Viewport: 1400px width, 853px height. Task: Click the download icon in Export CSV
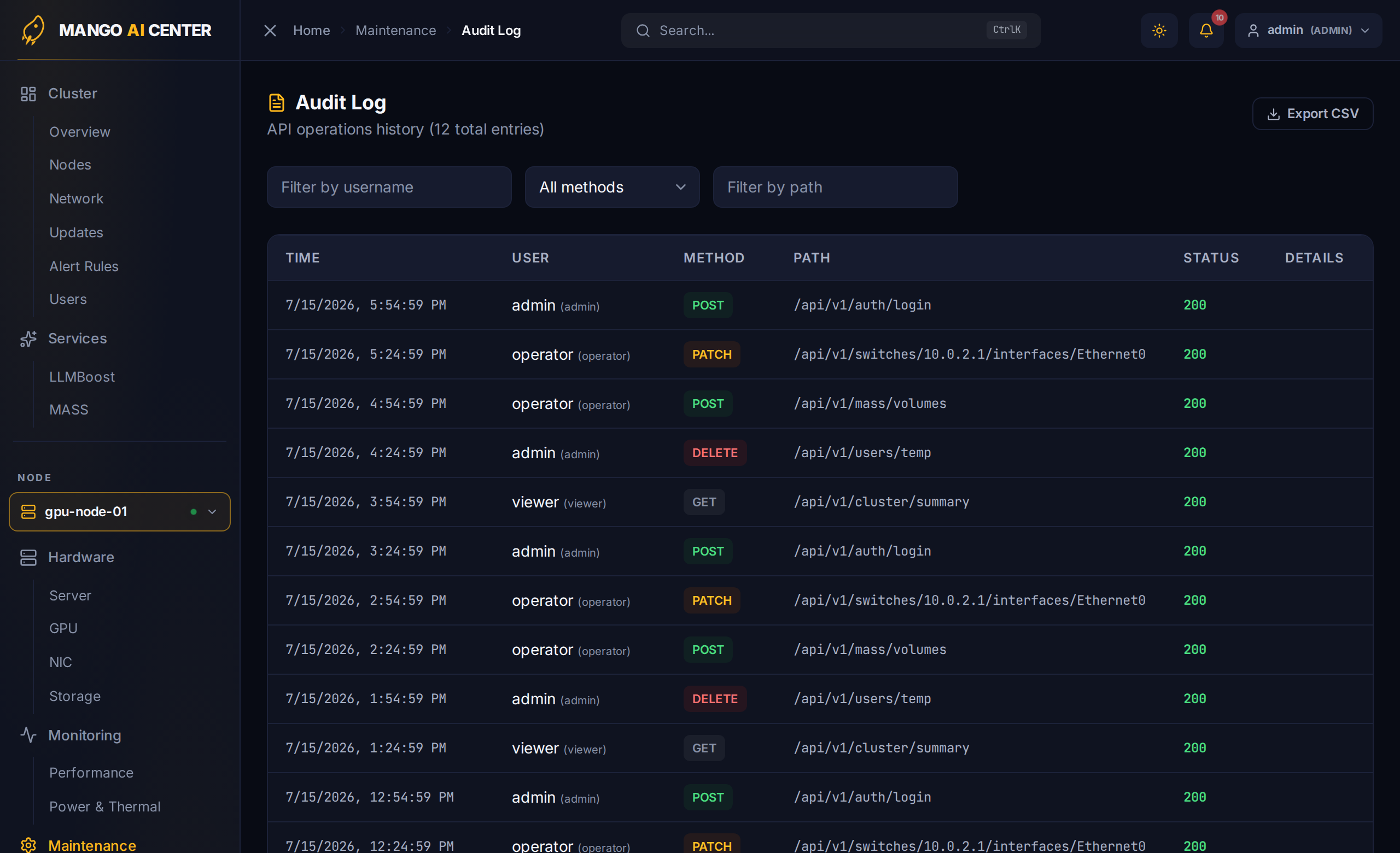click(x=1273, y=114)
